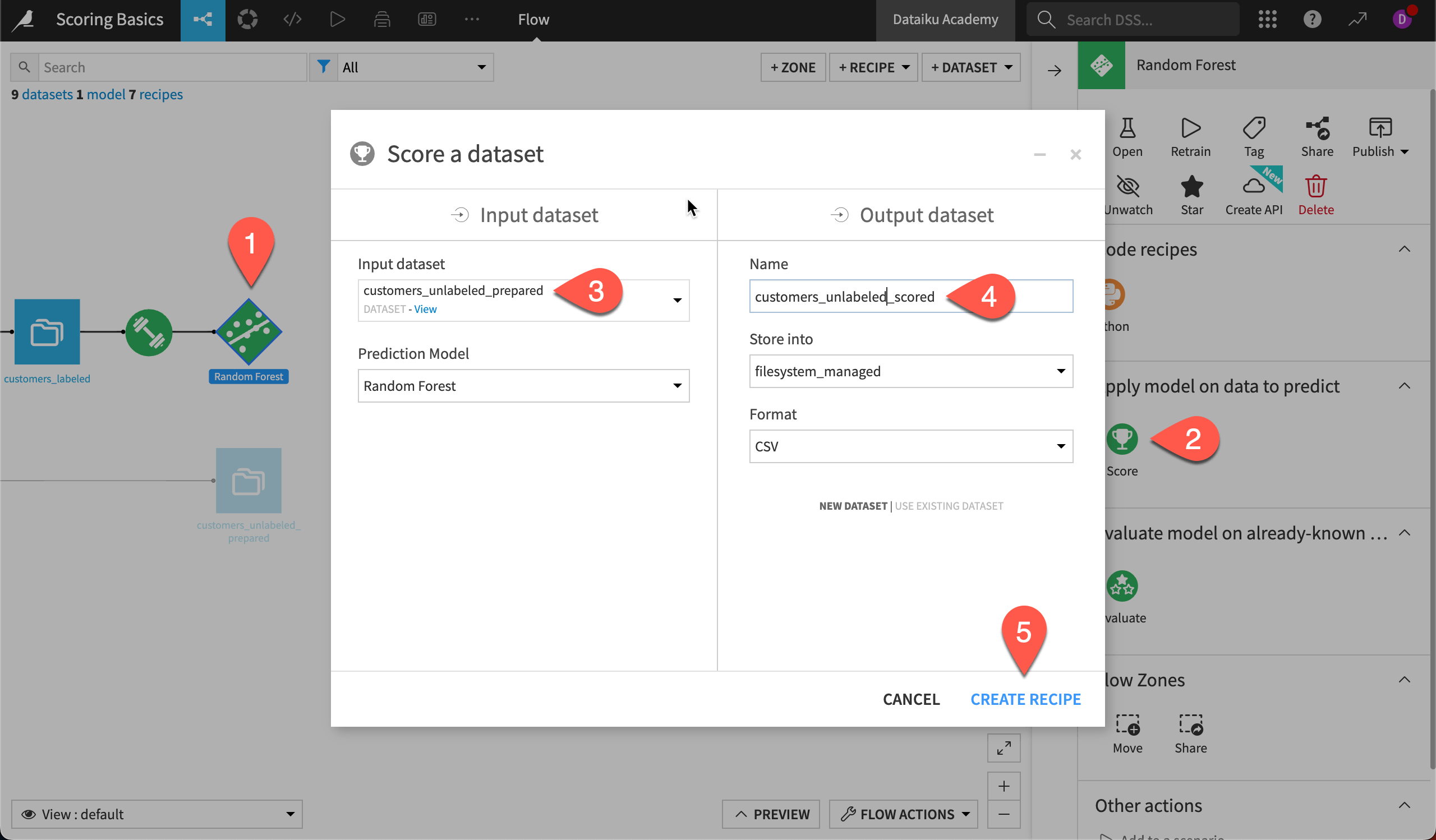Click the Star icon
The image size is (1436, 840).
[x=1191, y=186]
